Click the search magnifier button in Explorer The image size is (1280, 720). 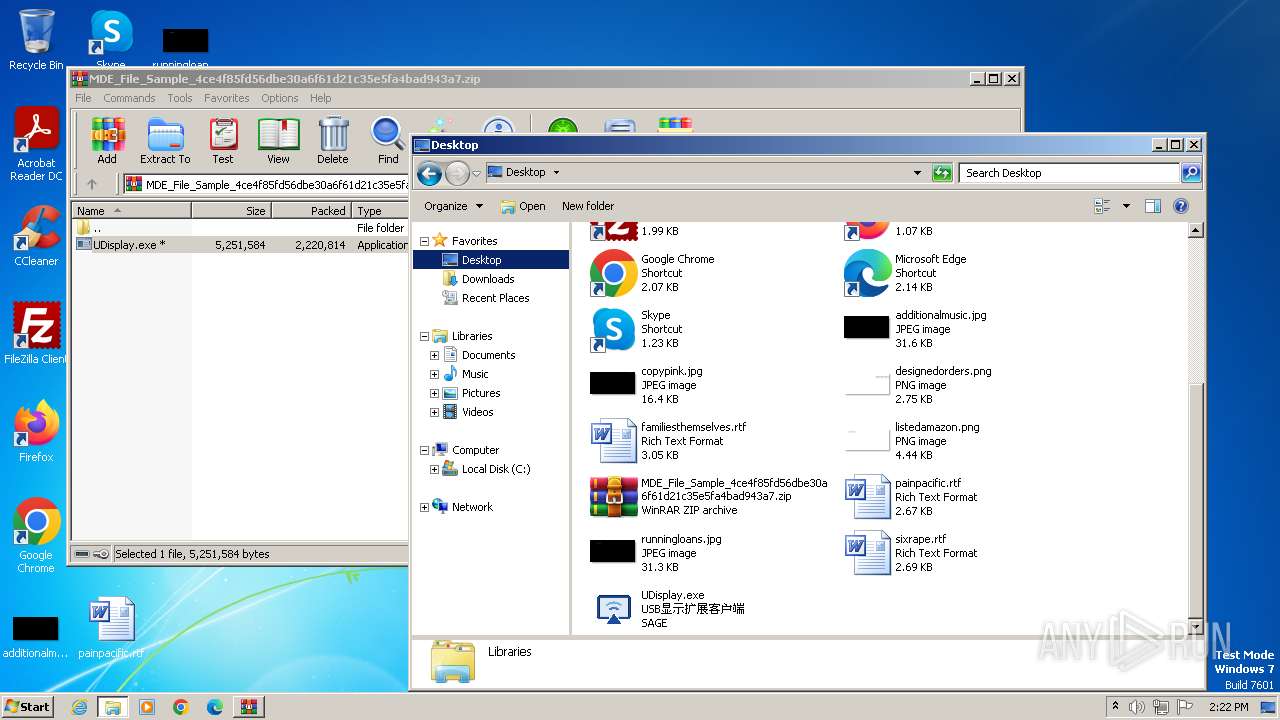coord(1191,173)
